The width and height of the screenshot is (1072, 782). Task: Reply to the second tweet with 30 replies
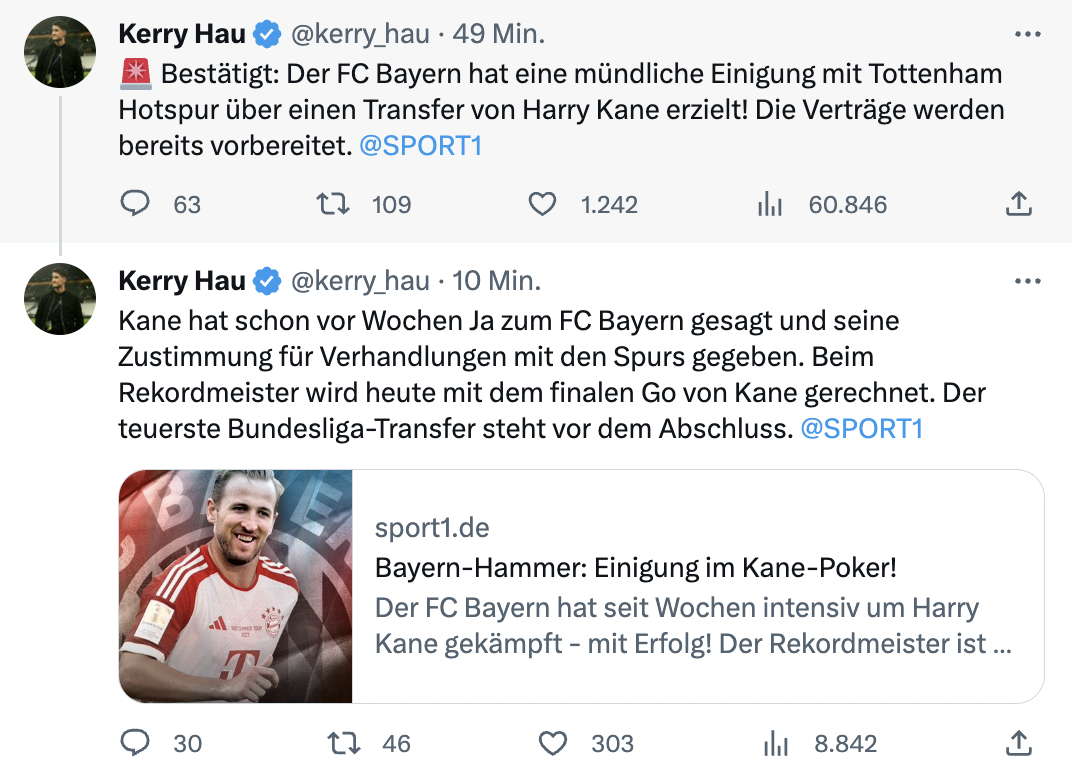coord(135,743)
